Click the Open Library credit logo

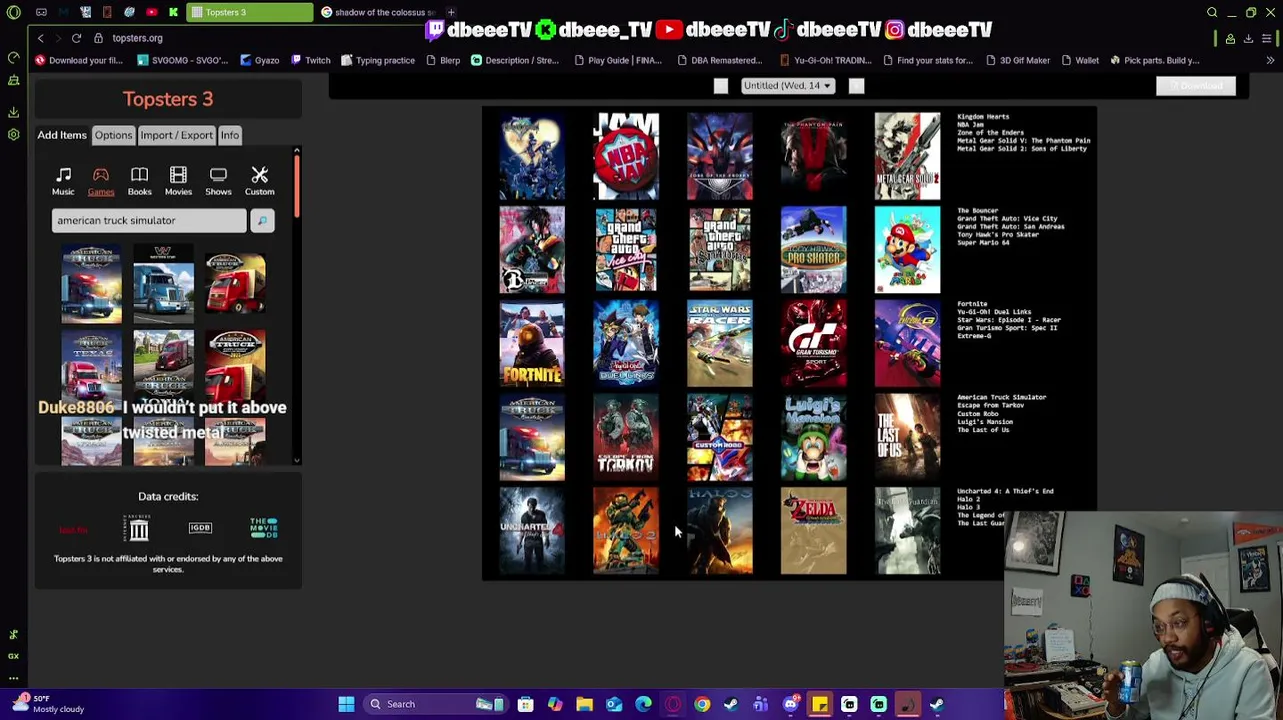(139, 528)
